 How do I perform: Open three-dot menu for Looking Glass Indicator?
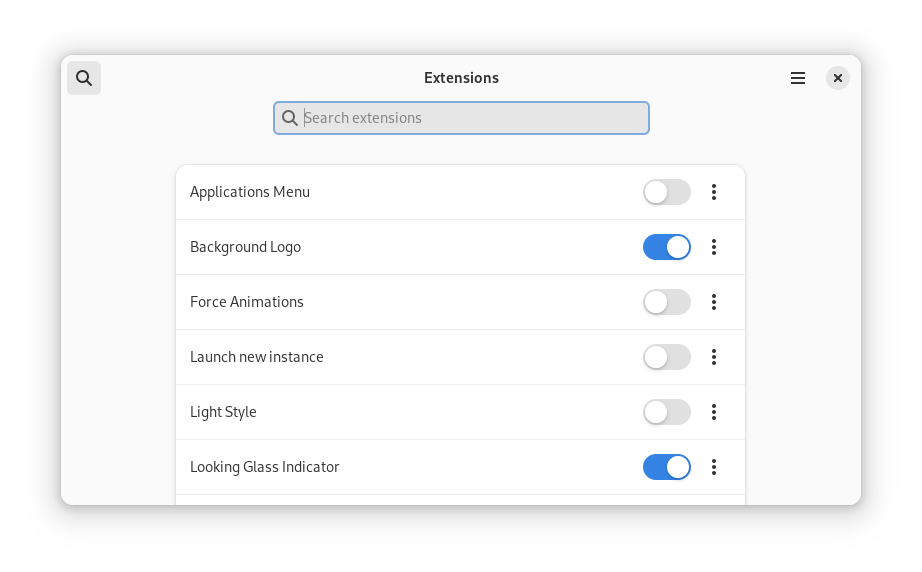tap(714, 467)
